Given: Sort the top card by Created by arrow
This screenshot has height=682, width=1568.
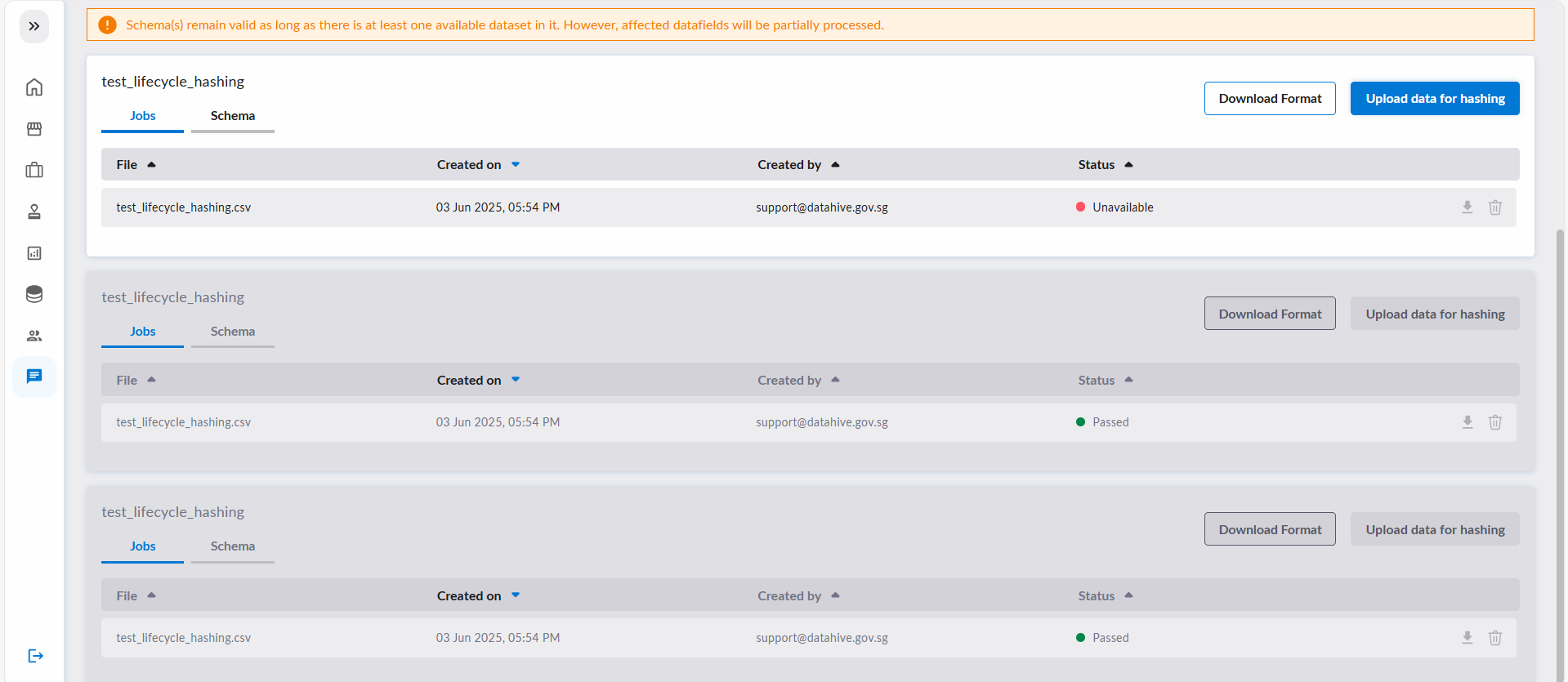Looking at the screenshot, I should [x=835, y=165].
